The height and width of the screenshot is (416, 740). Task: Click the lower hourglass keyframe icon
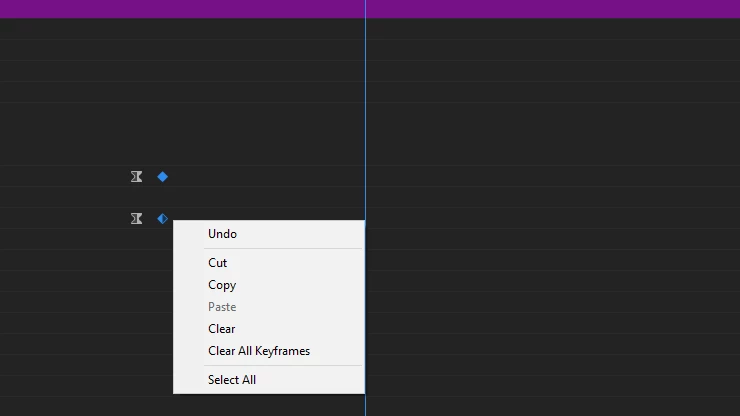coord(136,219)
